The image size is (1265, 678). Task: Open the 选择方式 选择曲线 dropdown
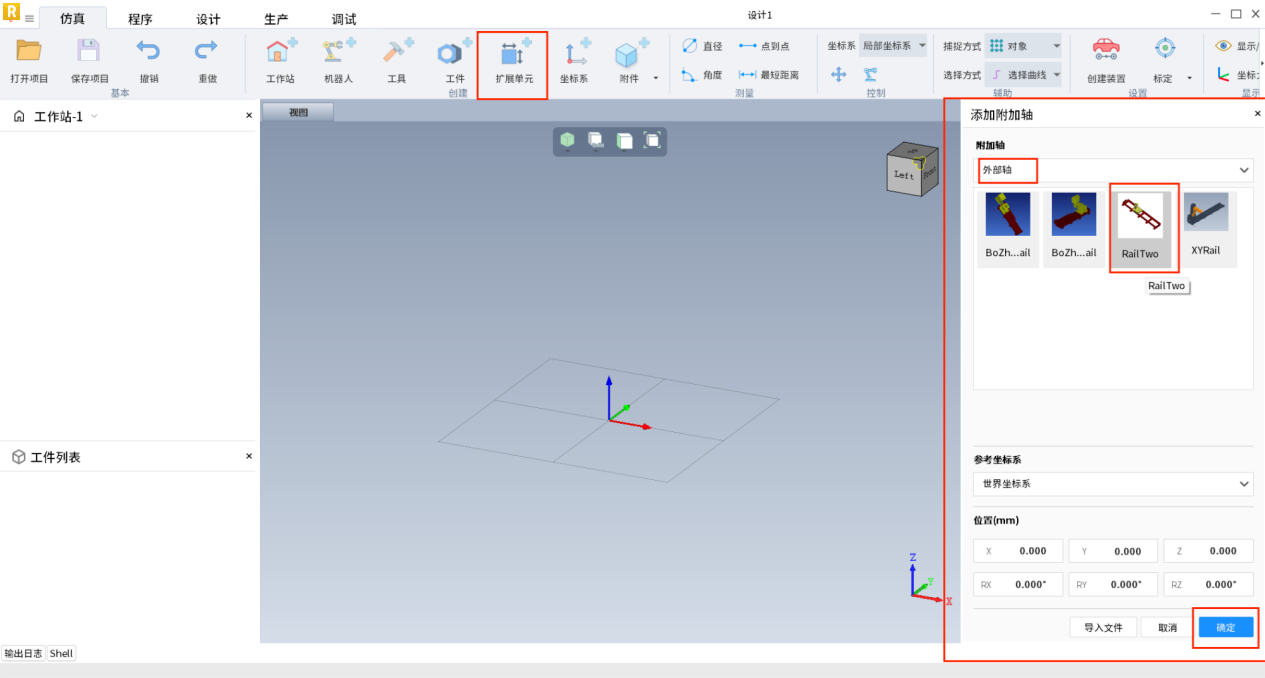1023,75
